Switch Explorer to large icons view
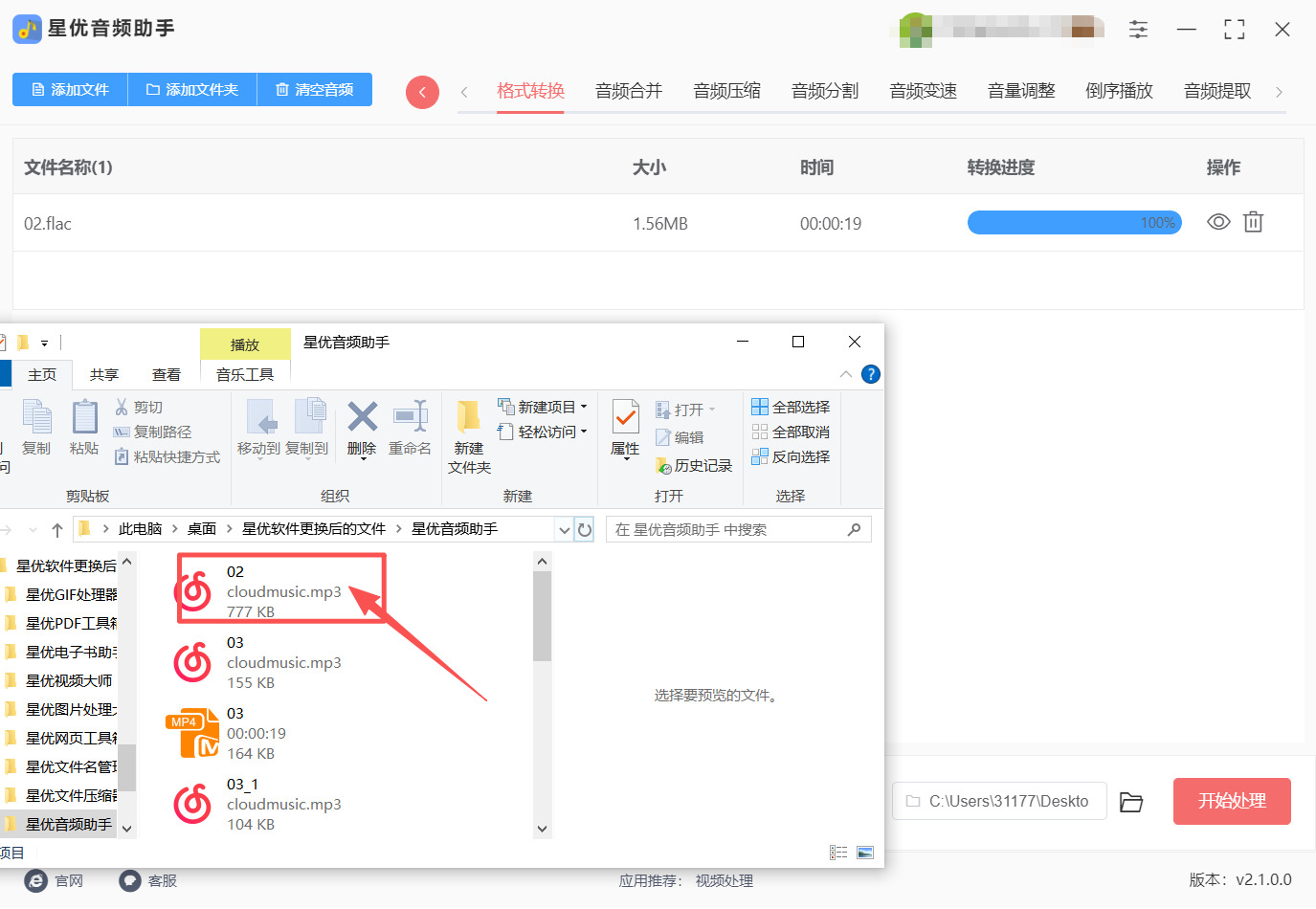Viewport: 1316px width, 909px height. (865, 852)
